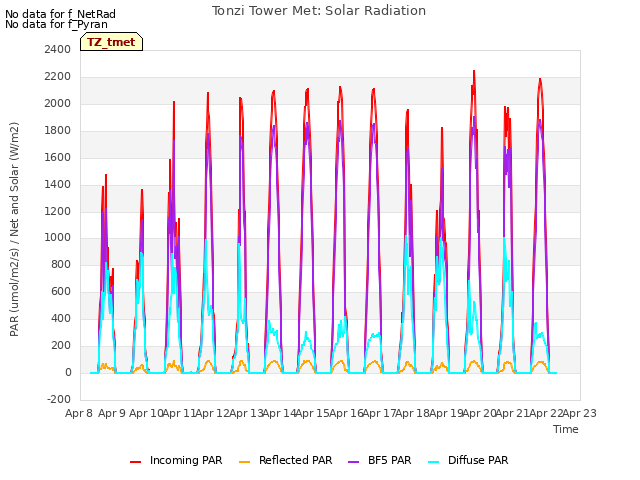Click the 2200 y-axis tick label
The height and width of the screenshot is (480, 640).
(57, 77)
